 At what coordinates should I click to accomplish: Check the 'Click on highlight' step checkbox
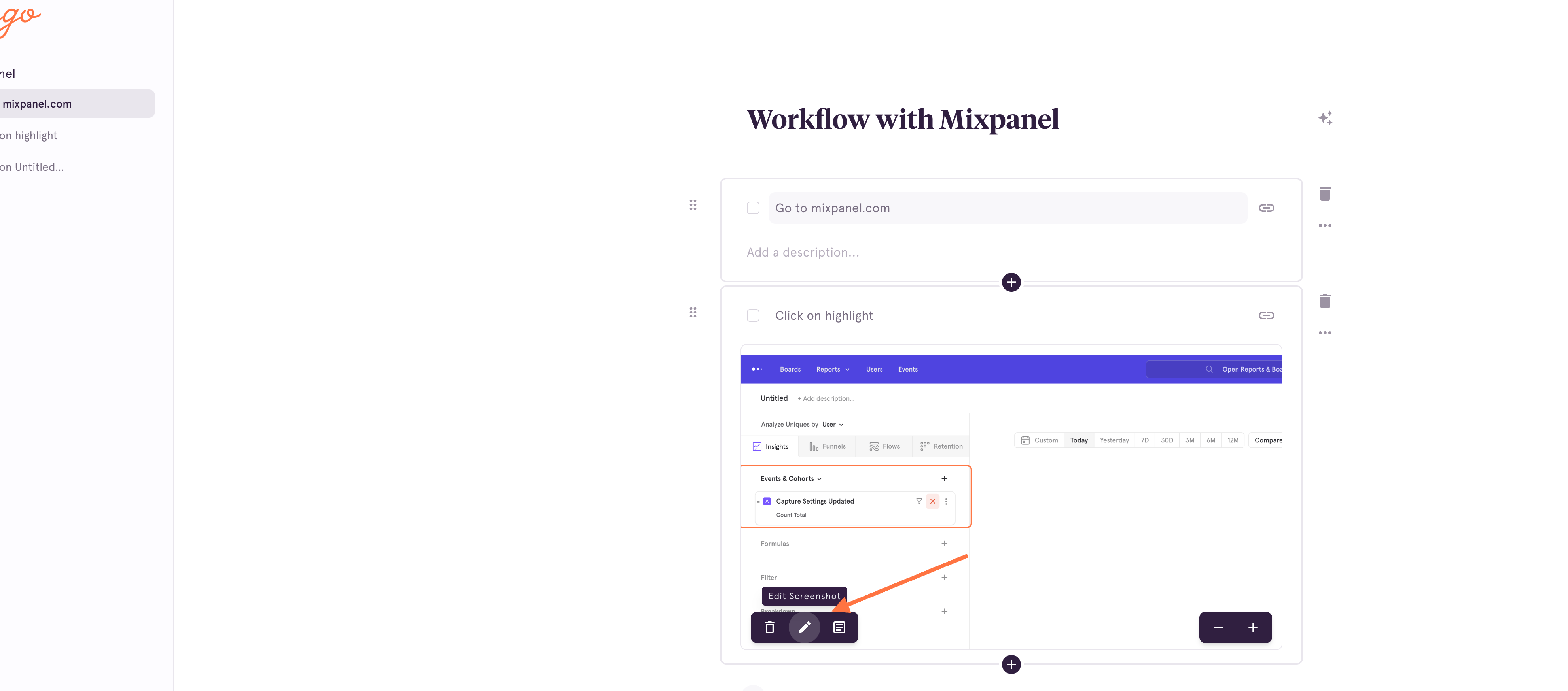coord(753,315)
